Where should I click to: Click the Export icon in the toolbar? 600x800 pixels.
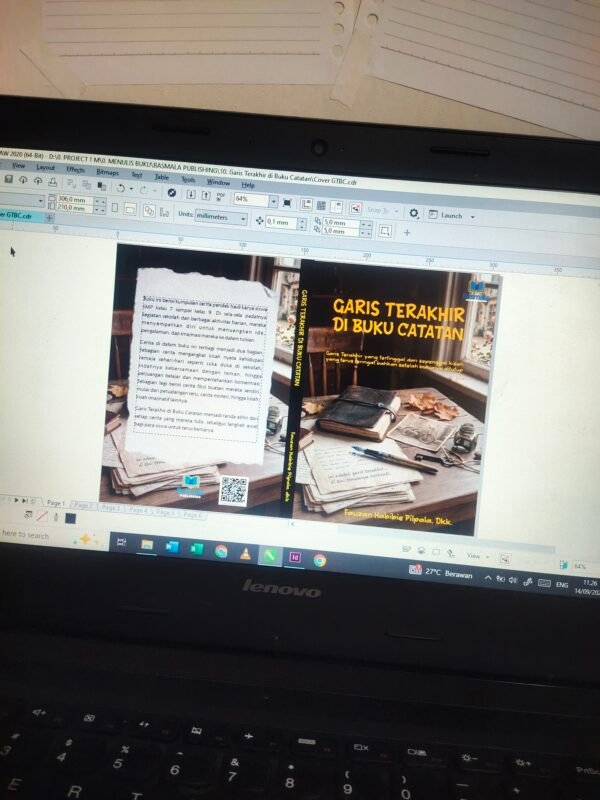206,195
